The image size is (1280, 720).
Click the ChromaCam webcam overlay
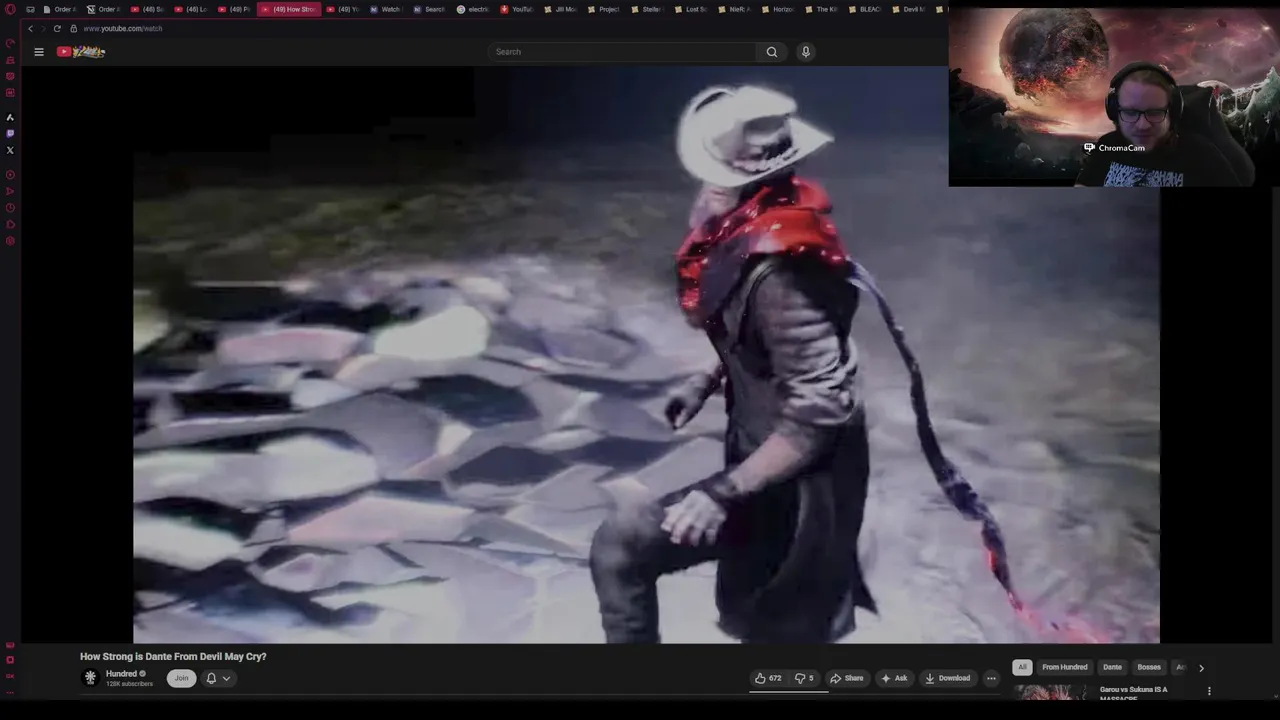point(1114,98)
